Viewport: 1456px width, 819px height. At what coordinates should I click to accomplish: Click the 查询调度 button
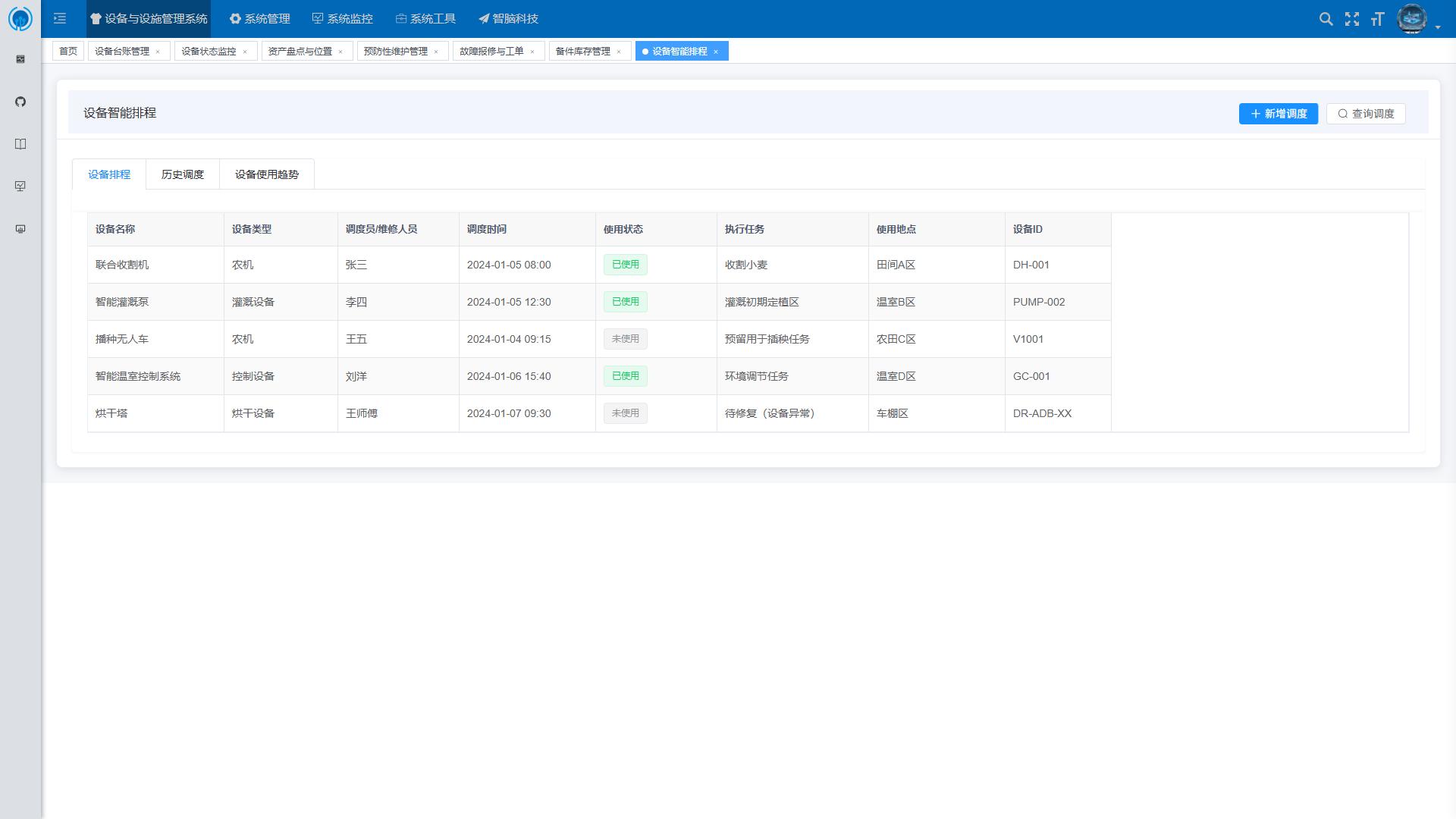tap(1365, 114)
